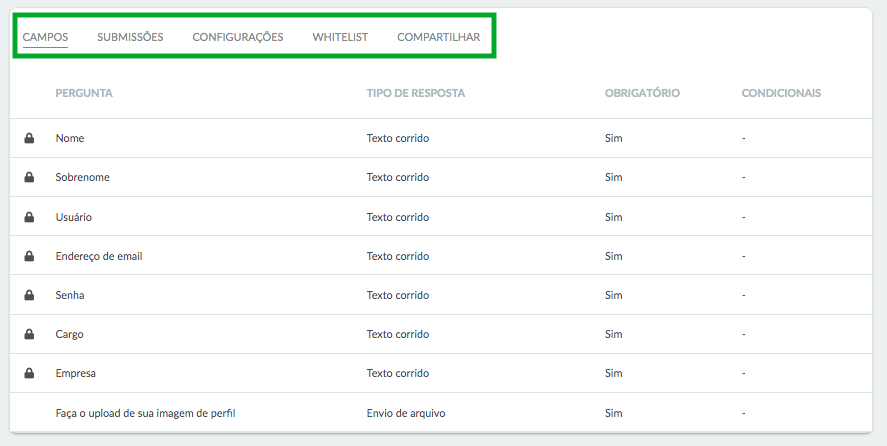The image size is (887, 446).
Task: Click 'Sim' in the Sobrenome row
Action: coord(613,177)
